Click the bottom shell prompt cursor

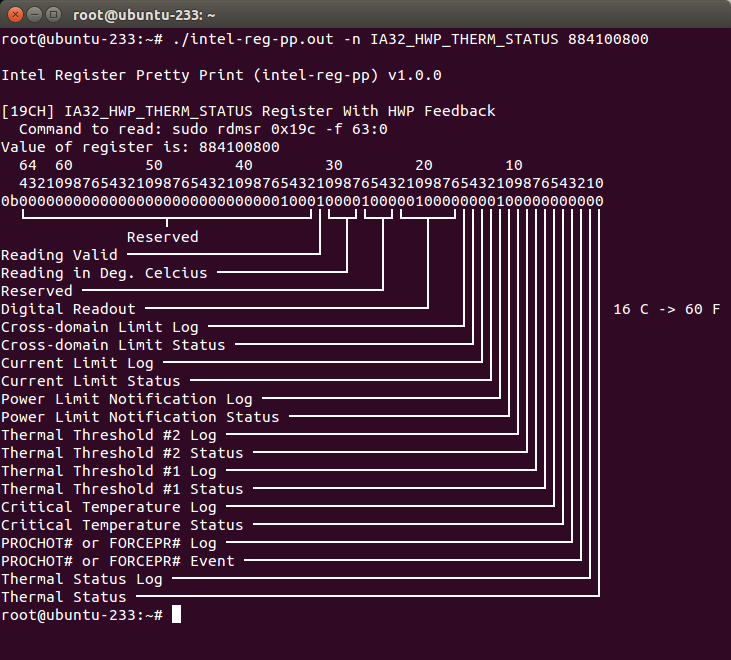click(x=176, y=615)
